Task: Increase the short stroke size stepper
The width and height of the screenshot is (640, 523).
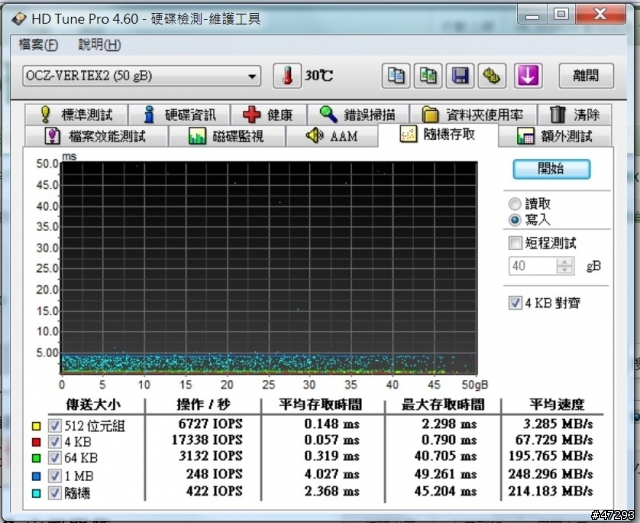Action: point(565,262)
